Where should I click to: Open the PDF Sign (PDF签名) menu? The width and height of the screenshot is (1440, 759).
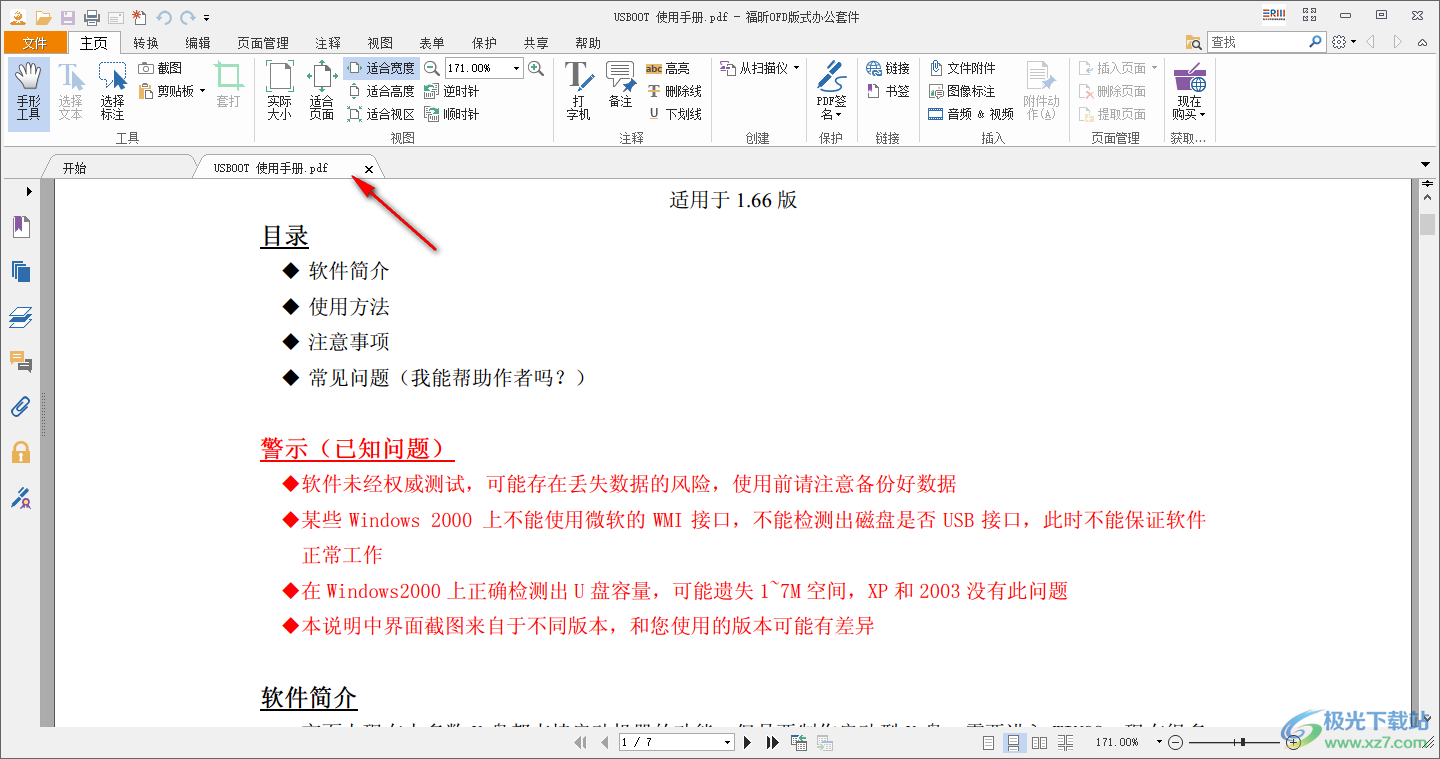832,93
